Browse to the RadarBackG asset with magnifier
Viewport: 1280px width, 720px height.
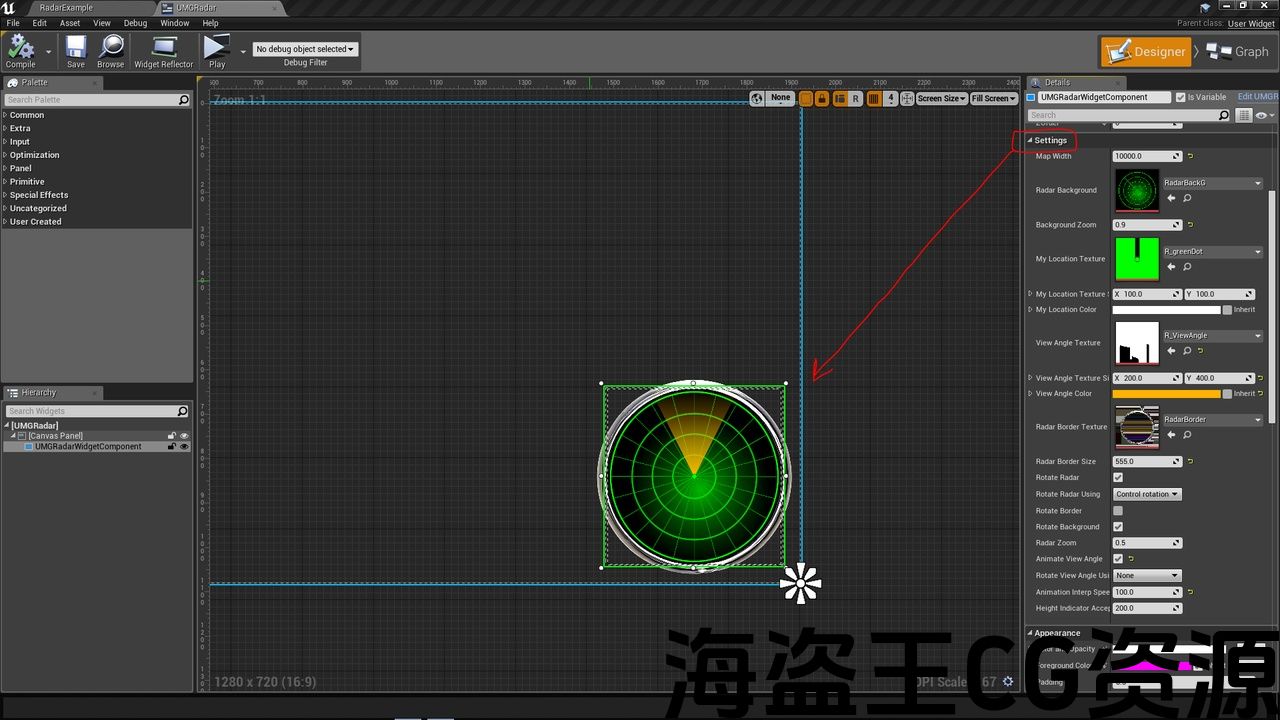coord(1187,198)
